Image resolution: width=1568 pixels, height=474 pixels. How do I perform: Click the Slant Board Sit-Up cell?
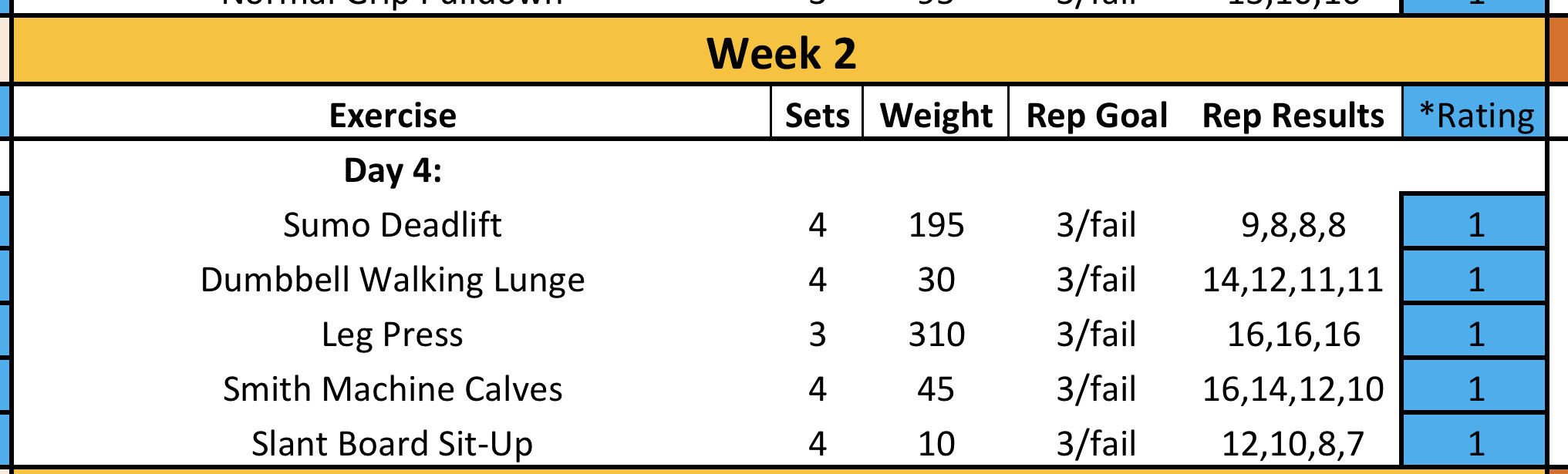[x=393, y=444]
